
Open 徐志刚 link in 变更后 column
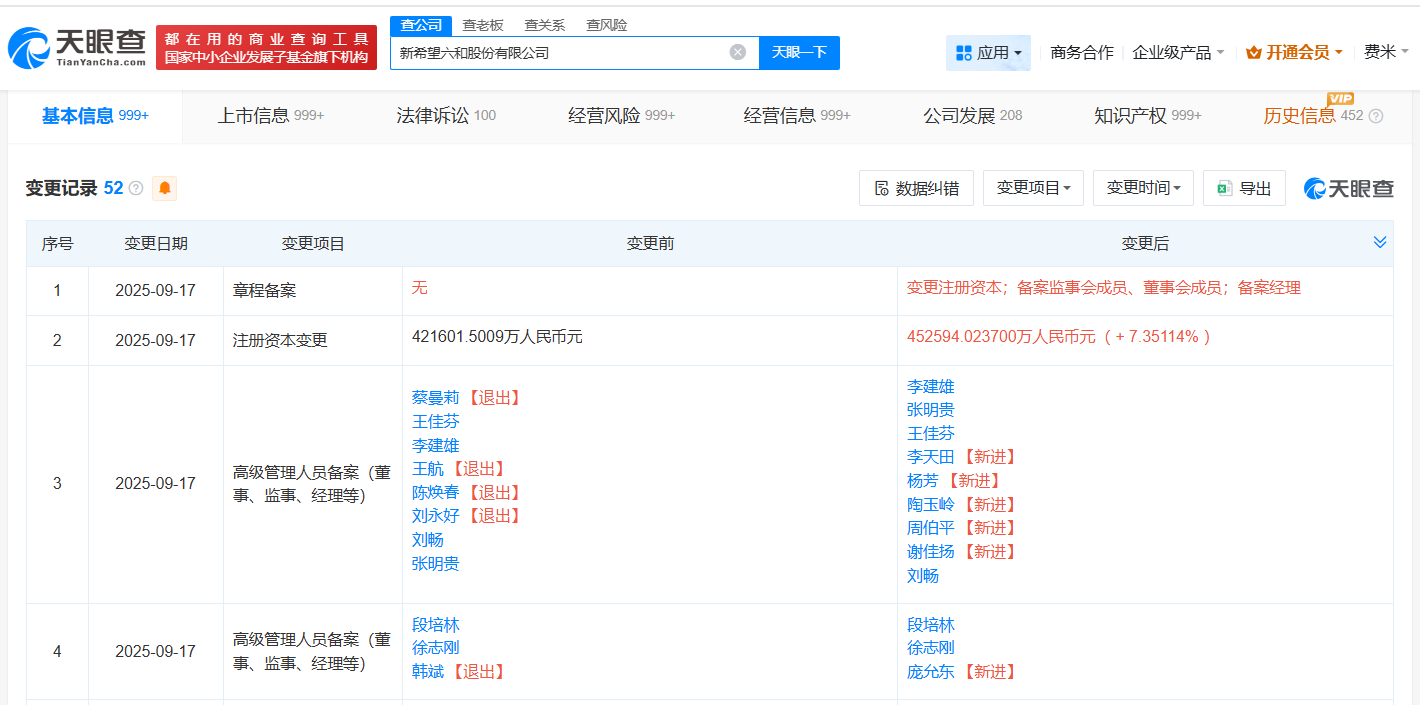[930, 648]
